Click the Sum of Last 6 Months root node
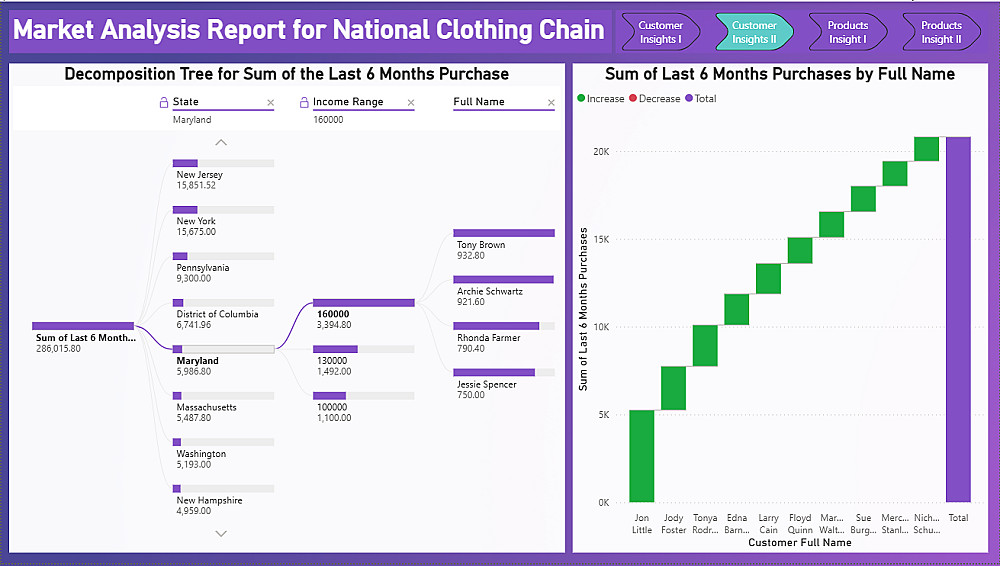The width and height of the screenshot is (1000, 566). tap(83, 326)
